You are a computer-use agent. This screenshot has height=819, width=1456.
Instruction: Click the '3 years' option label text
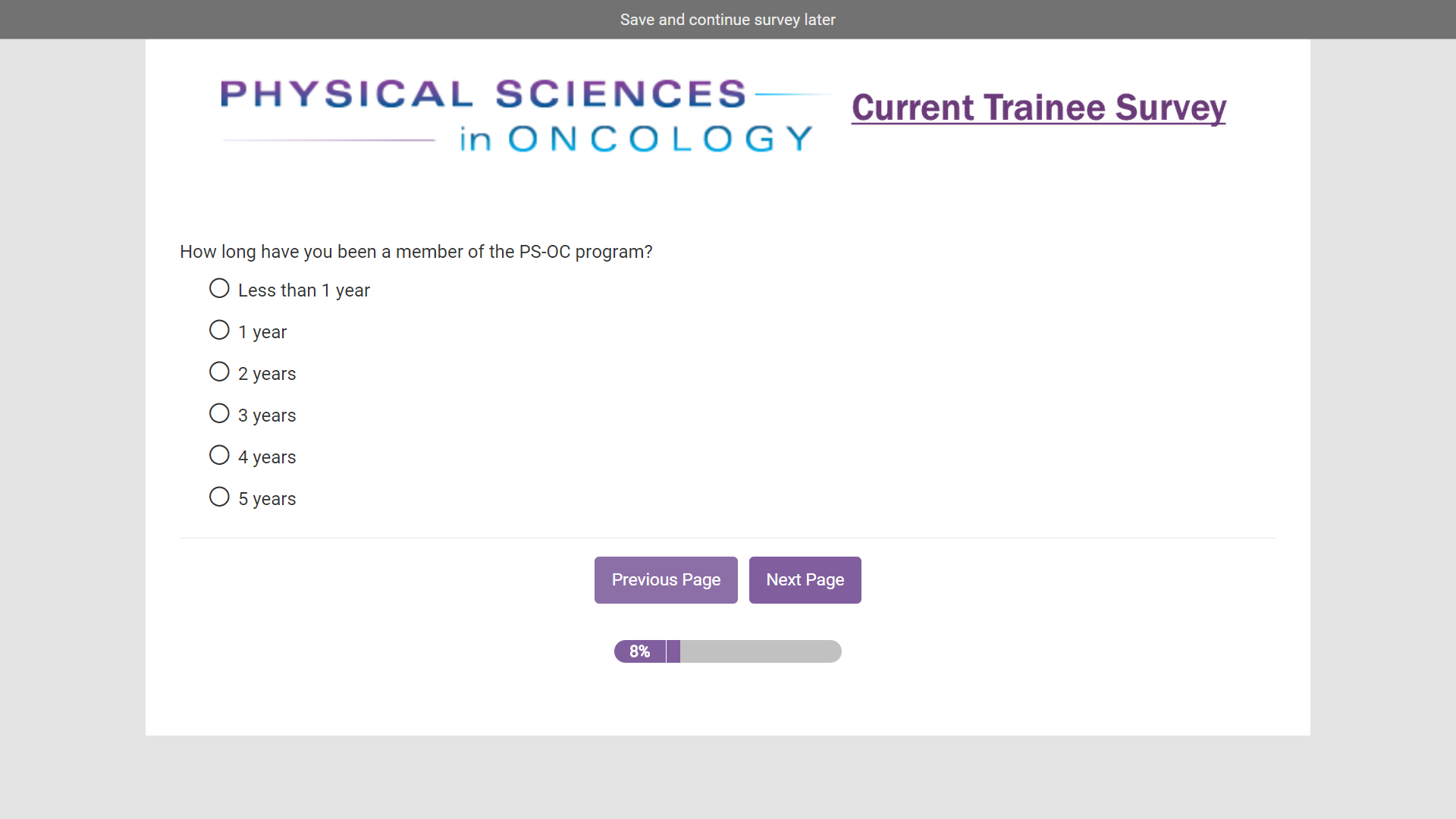click(267, 416)
